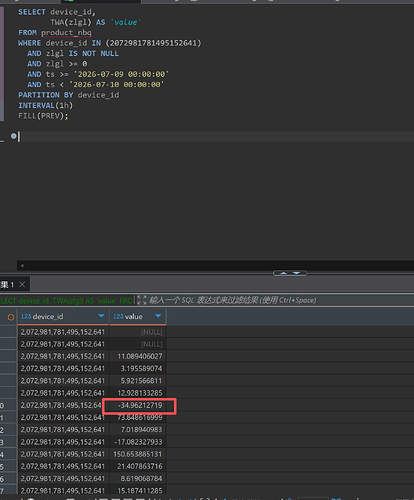Screen dimensions: 414x500
Task: Click the numeric type icon beside device_id header
Action: click(26, 316)
